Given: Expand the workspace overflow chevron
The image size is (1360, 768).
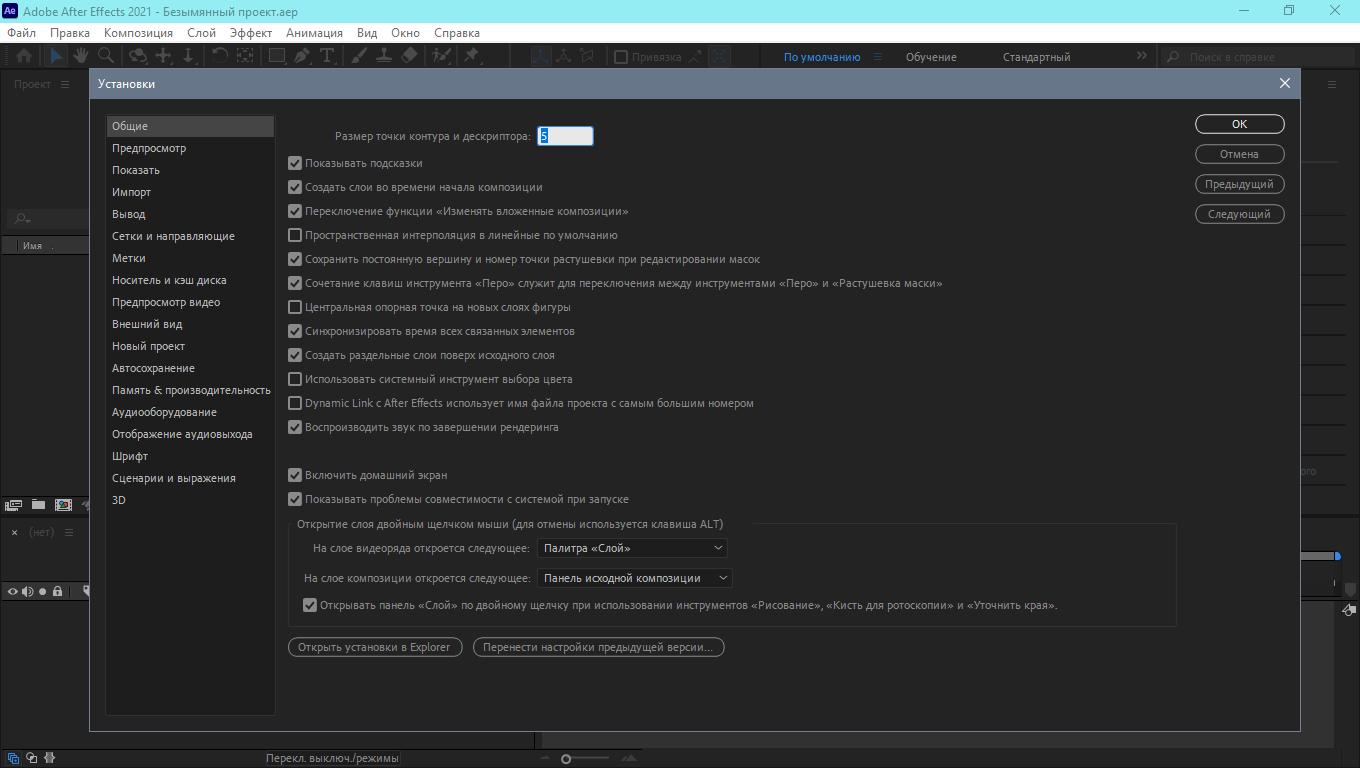Looking at the screenshot, I should click(1141, 57).
